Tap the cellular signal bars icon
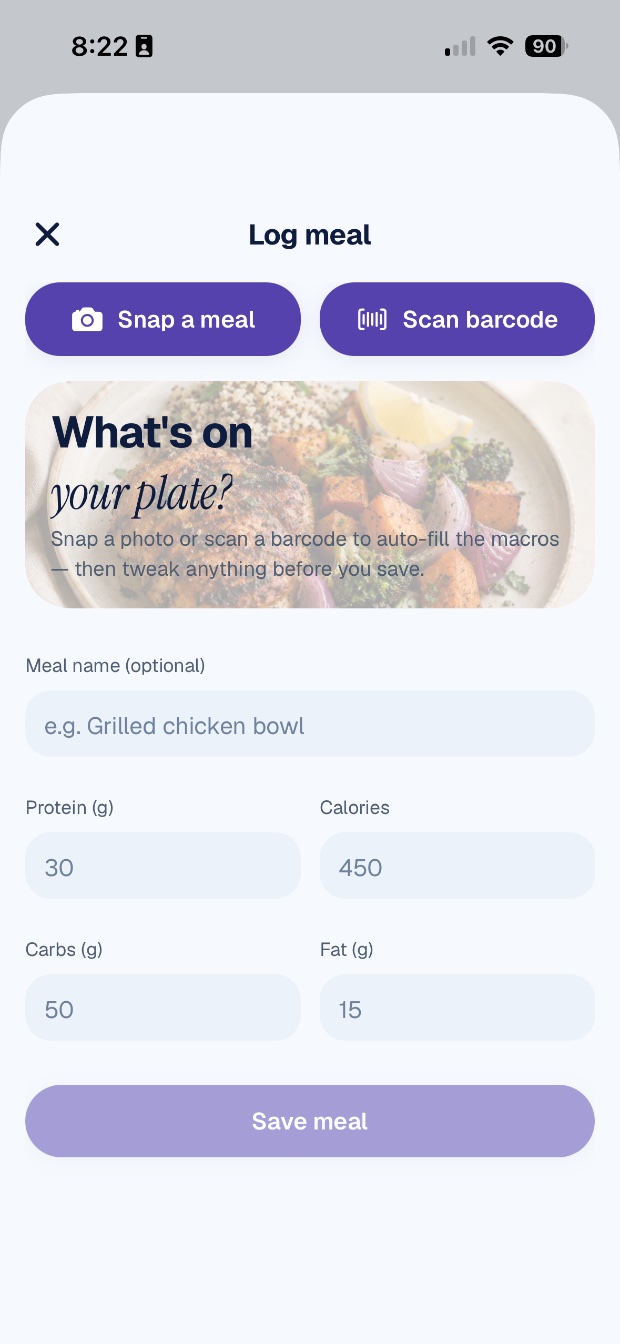This screenshot has width=620, height=1344. coord(460,46)
